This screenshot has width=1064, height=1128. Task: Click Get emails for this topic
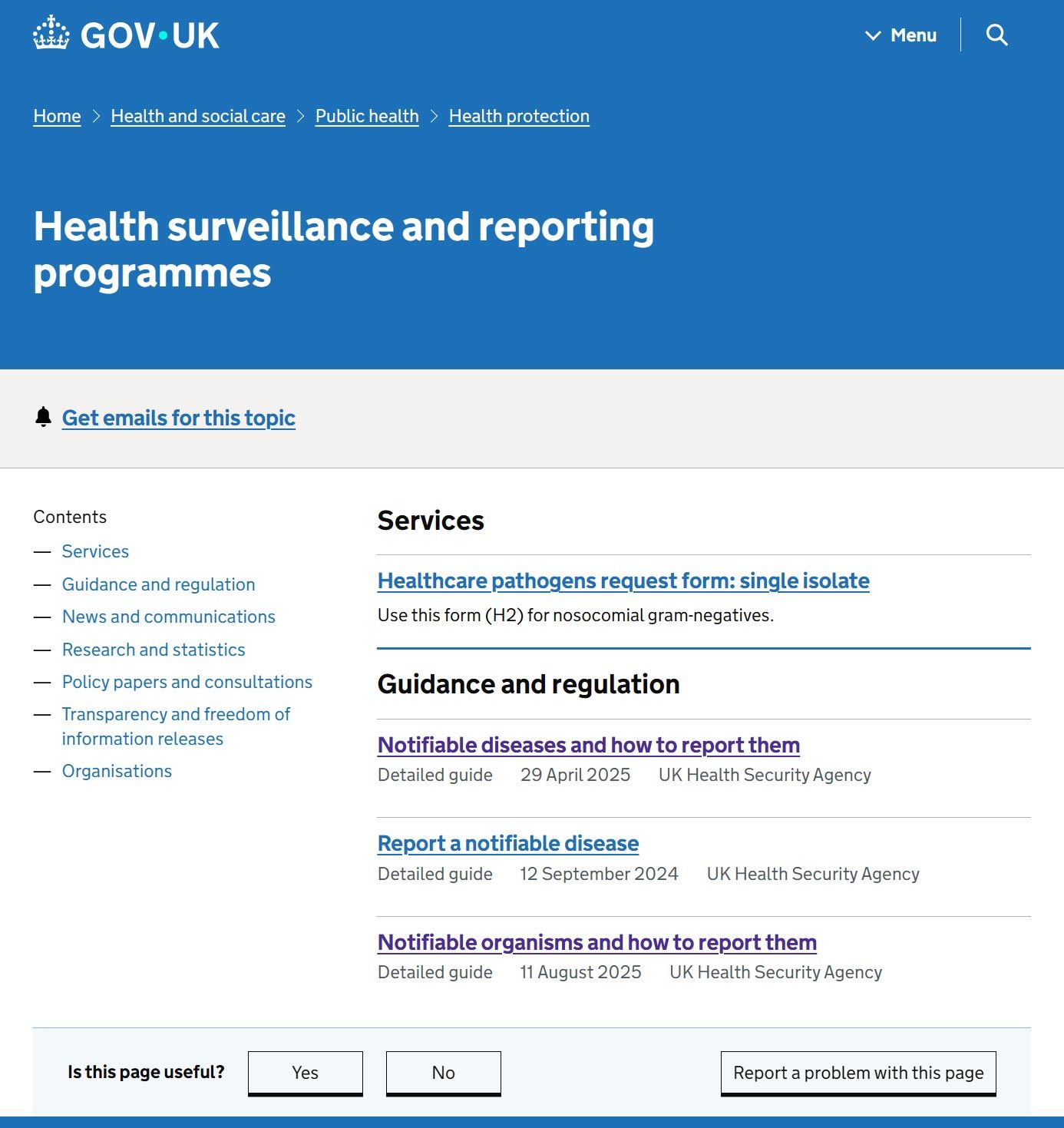coord(178,418)
